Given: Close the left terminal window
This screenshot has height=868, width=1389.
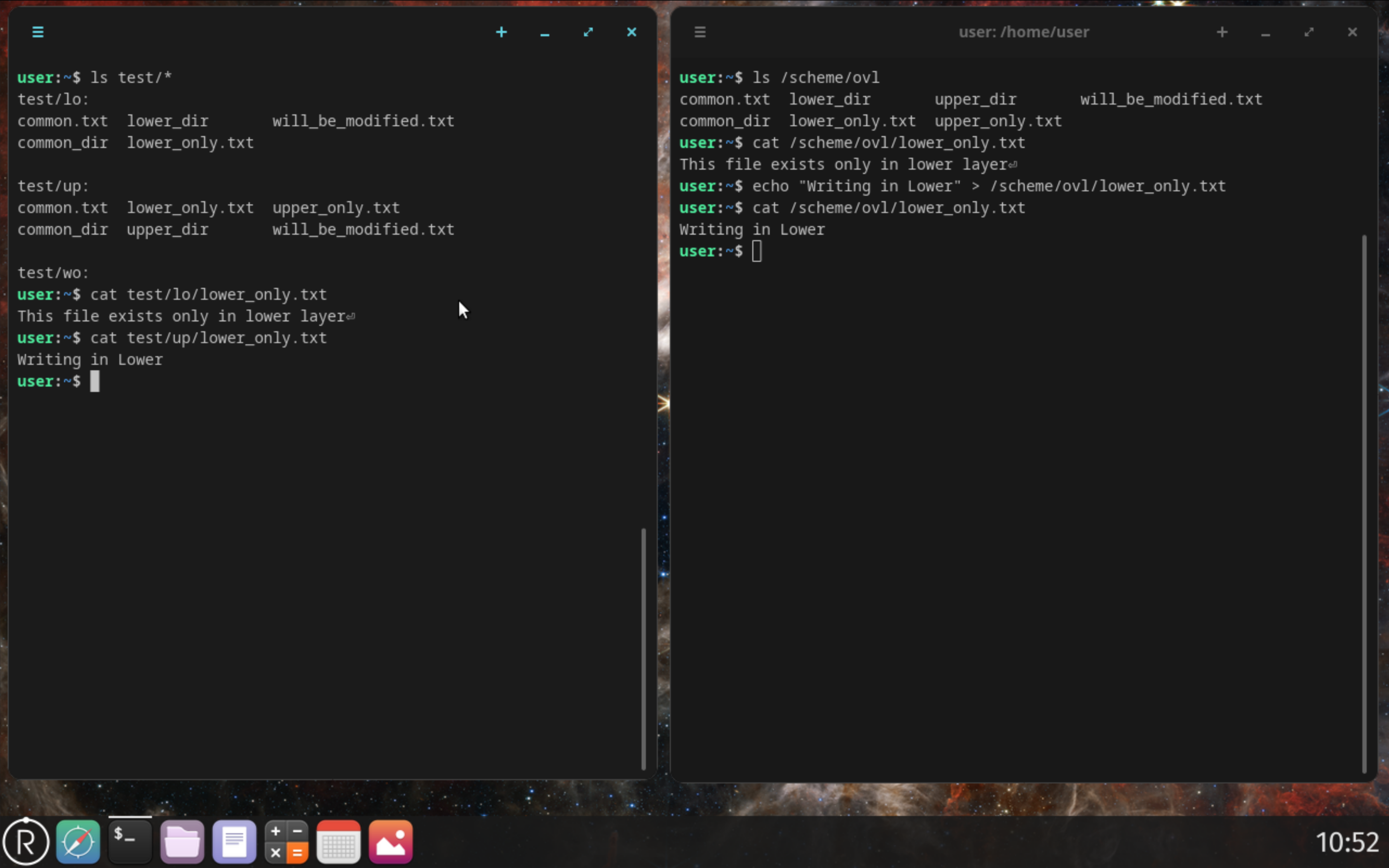Looking at the screenshot, I should point(631,32).
